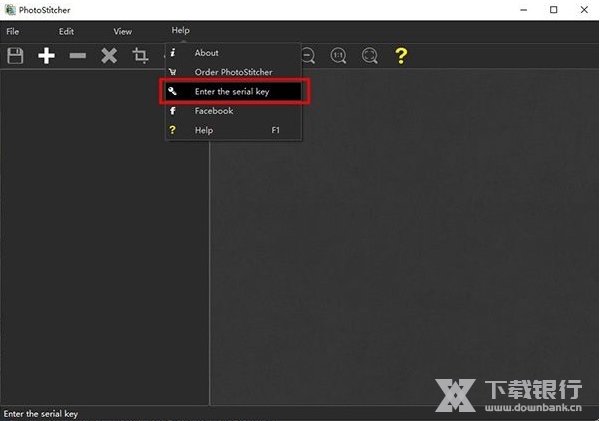Click the plus icon to add images

46,56
